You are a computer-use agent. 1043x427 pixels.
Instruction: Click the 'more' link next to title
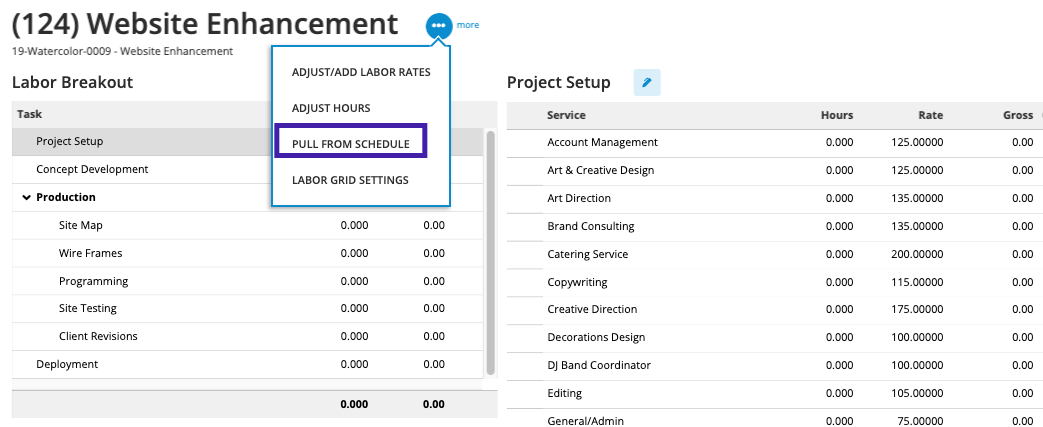point(468,25)
